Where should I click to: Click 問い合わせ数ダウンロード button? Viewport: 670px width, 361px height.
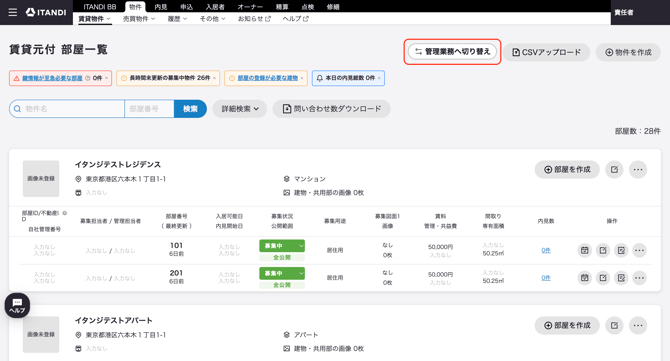click(x=332, y=109)
